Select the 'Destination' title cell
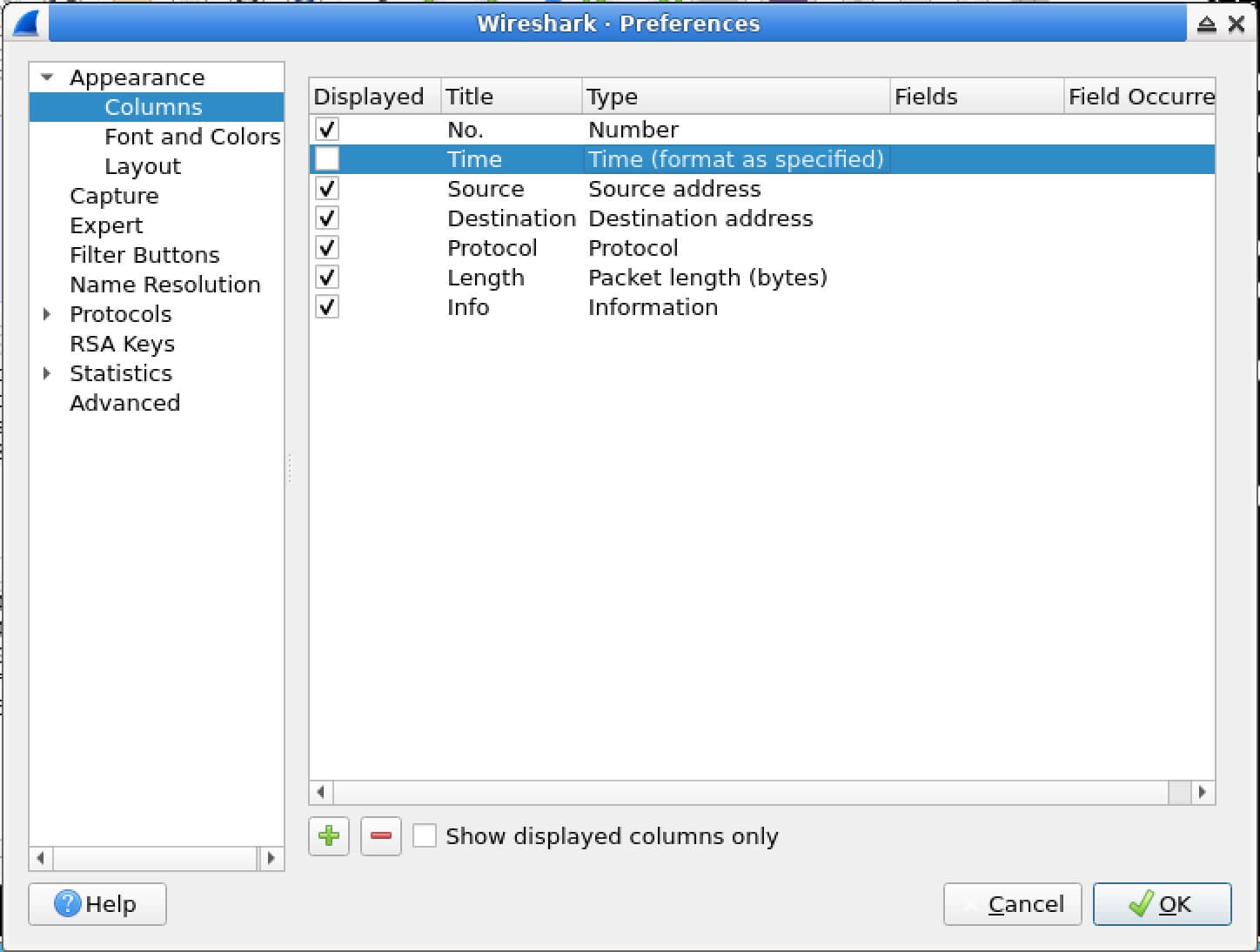 click(x=512, y=218)
